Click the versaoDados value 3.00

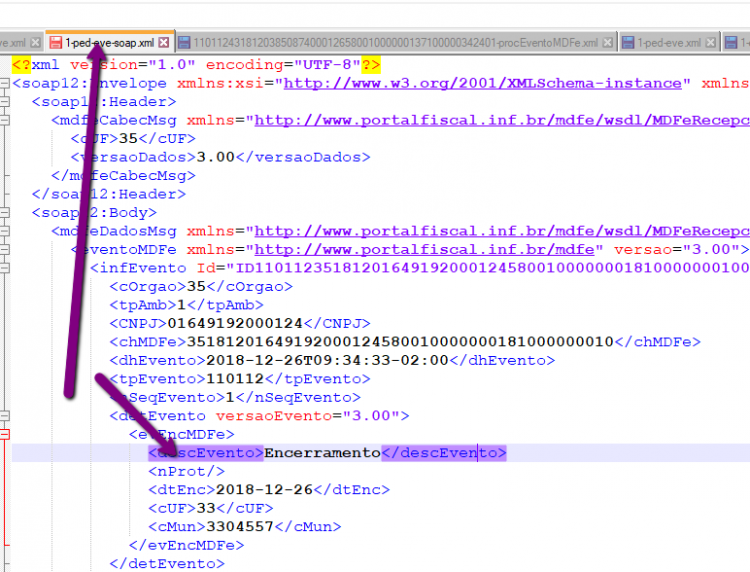215,157
